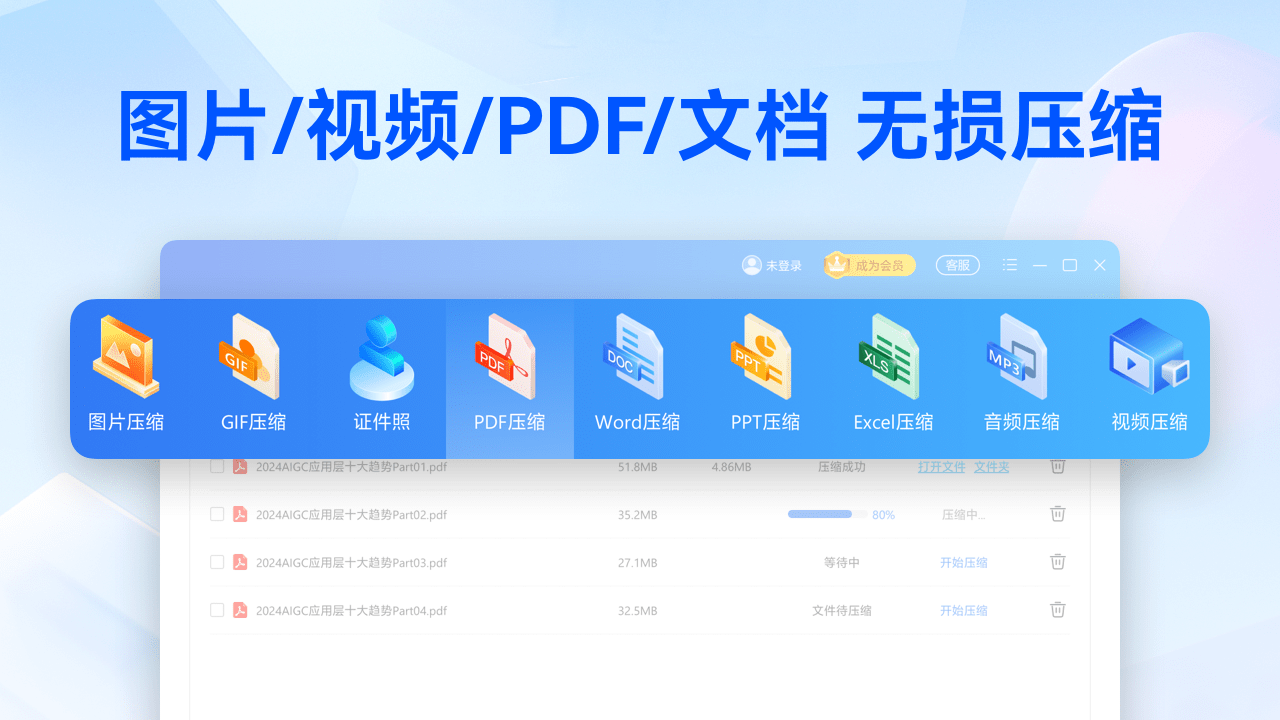The image size is (1280, 720).
Task: Click 打开文件 for the completed Part01.pdf
Action: 940,466
